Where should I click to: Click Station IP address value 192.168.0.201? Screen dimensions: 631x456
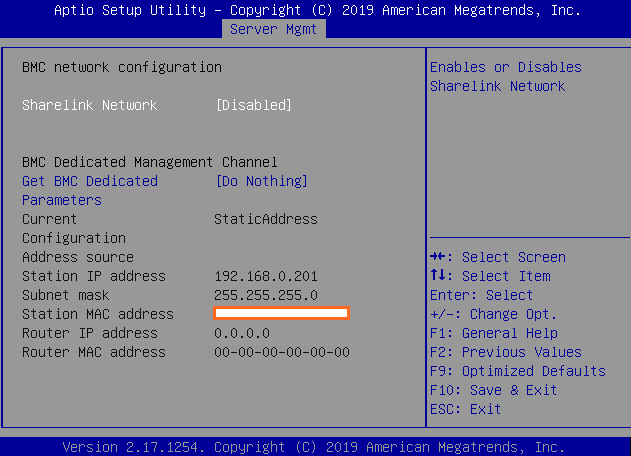266,276
